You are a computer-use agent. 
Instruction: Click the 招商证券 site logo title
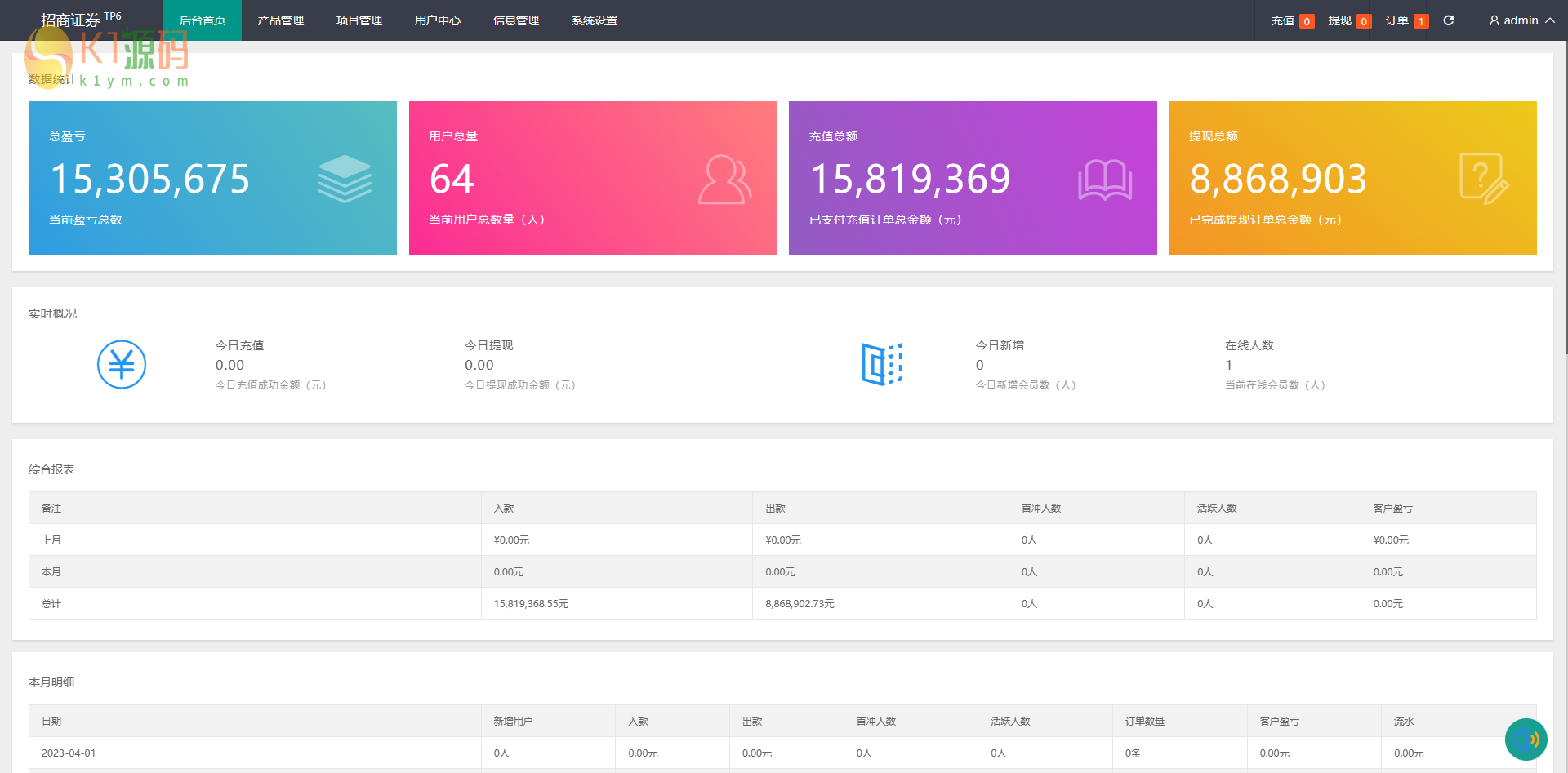(71, 20)
